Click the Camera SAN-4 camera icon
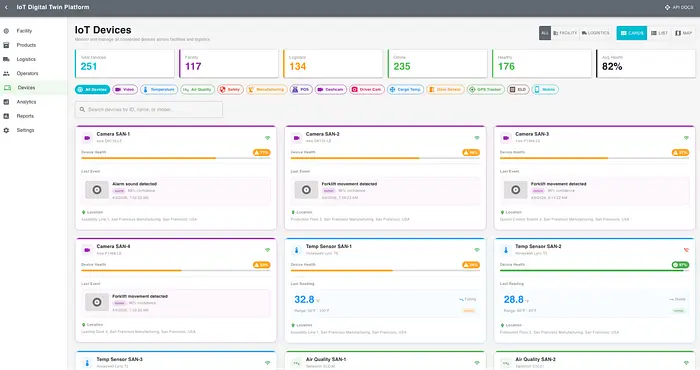 (x=87, y=250)
